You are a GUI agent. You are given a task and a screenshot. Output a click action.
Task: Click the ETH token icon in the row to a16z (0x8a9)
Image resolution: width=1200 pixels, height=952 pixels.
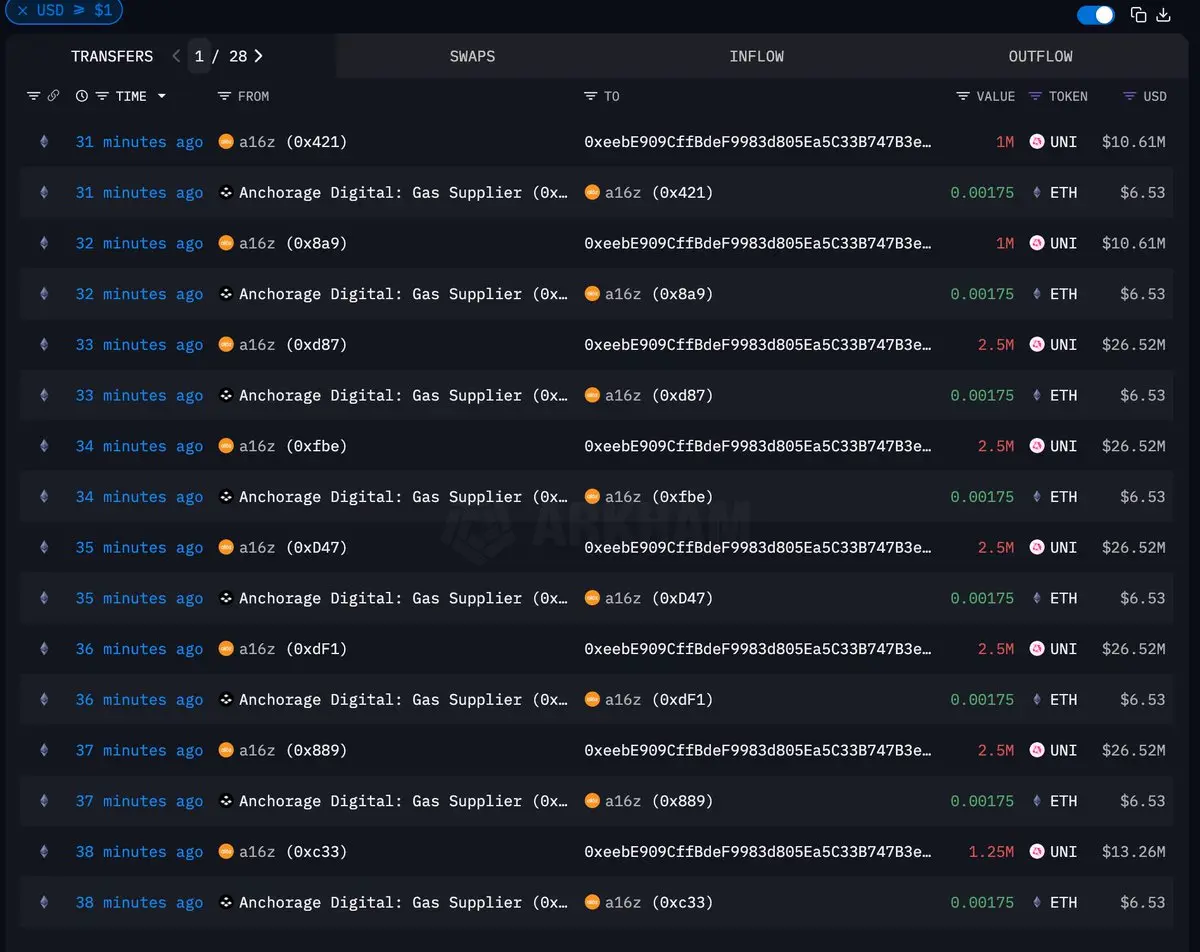(x=1037, y=294)
